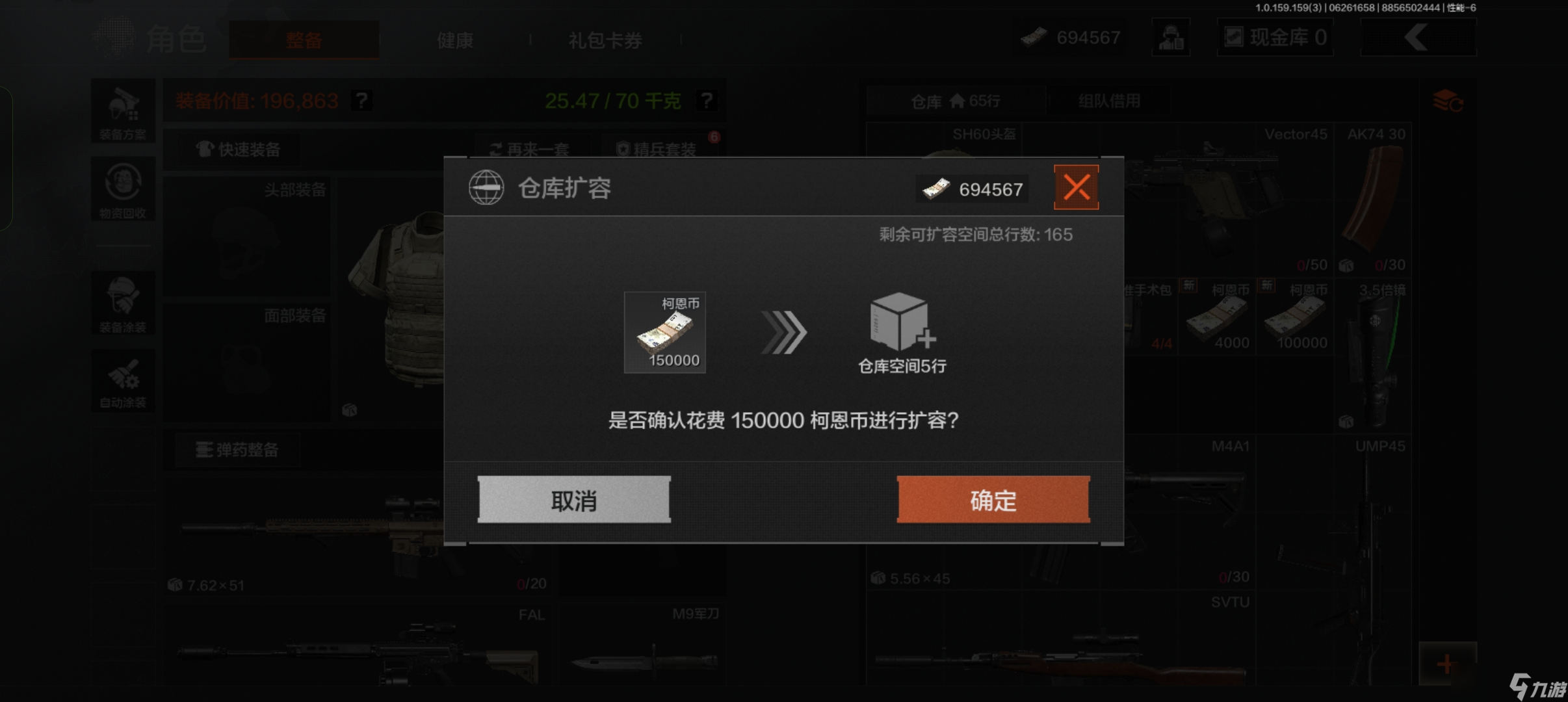Click the 快速装备 quick equip button
The height and width of the screenshot is (702, 1568).
238,149
